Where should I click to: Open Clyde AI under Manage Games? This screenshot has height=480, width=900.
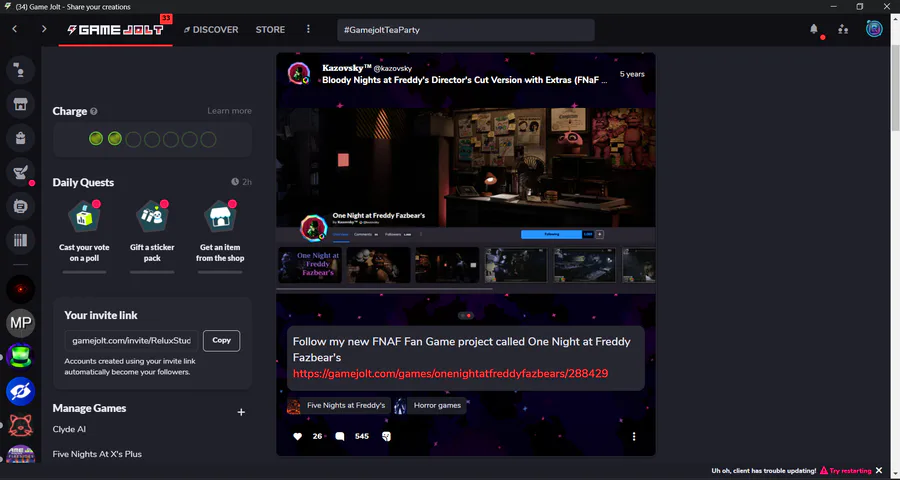(69, 429)
